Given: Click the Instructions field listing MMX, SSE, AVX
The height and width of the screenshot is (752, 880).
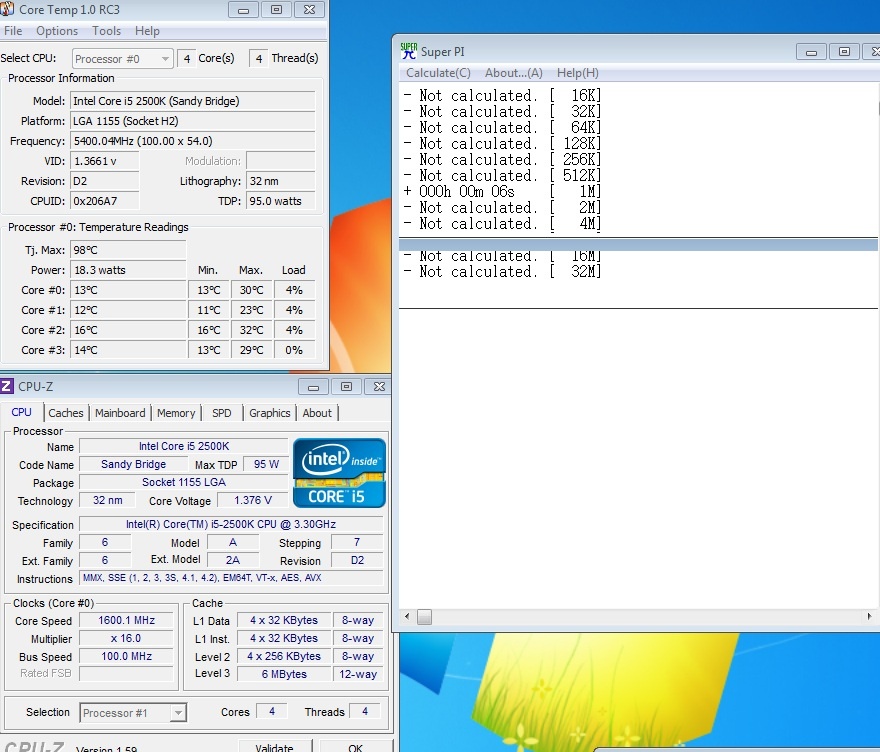Looking at the screenshot, I should pos(231,578).
